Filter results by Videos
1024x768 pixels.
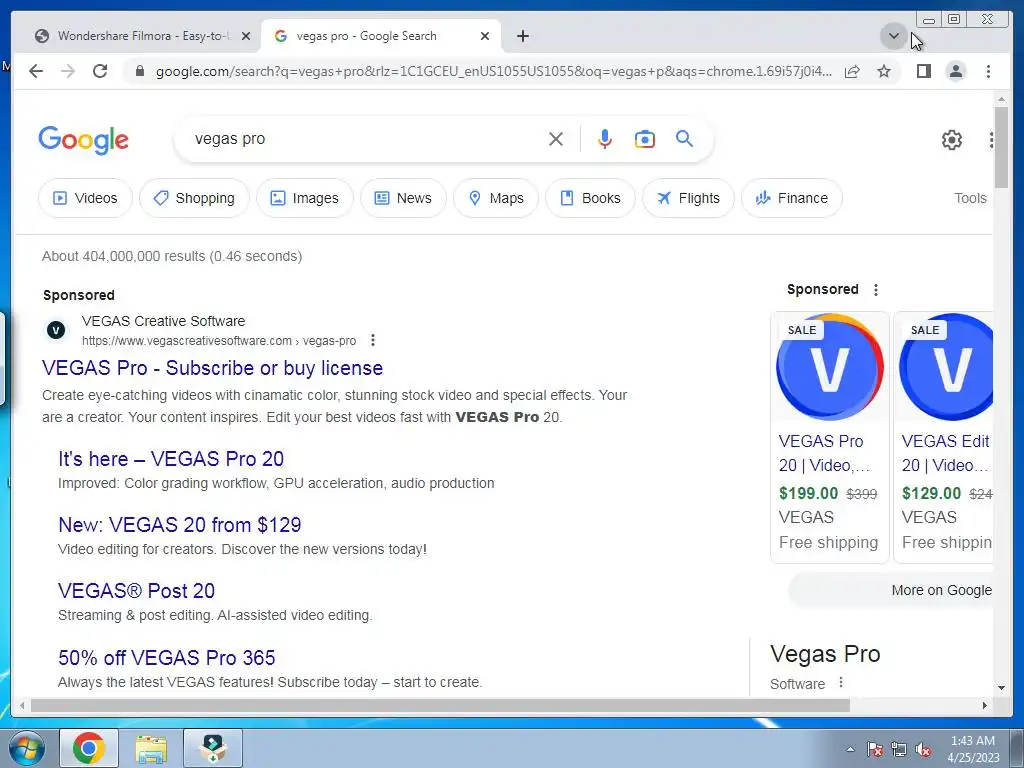(86, 198)
